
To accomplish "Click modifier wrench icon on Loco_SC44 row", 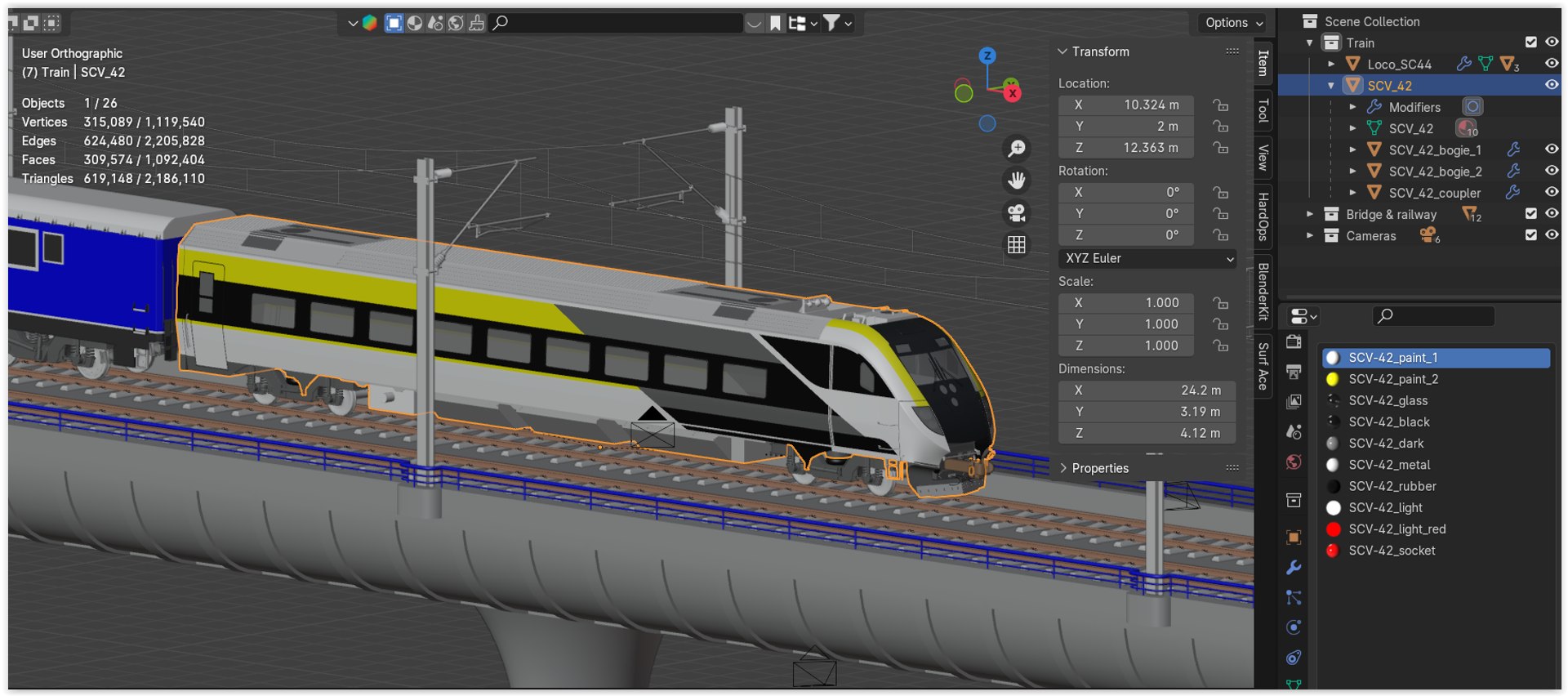I will 1464,64.
